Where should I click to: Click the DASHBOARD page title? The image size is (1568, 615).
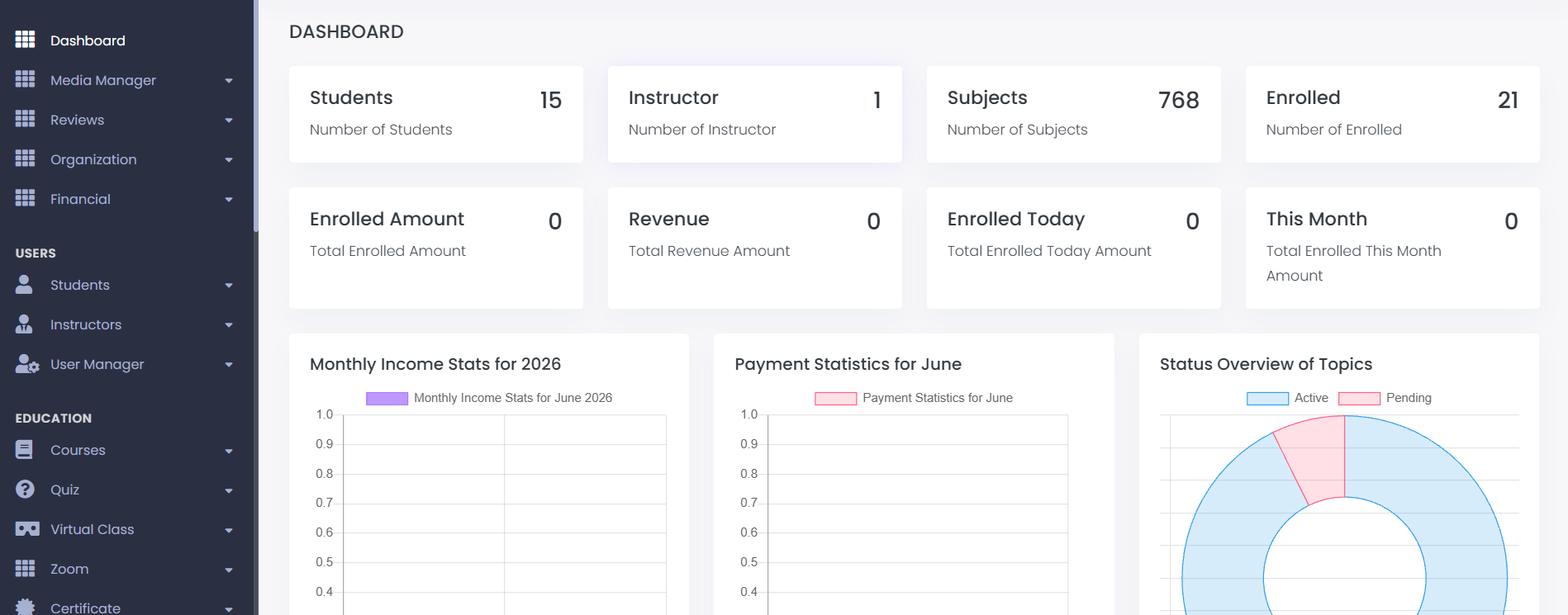coord(346,31)
